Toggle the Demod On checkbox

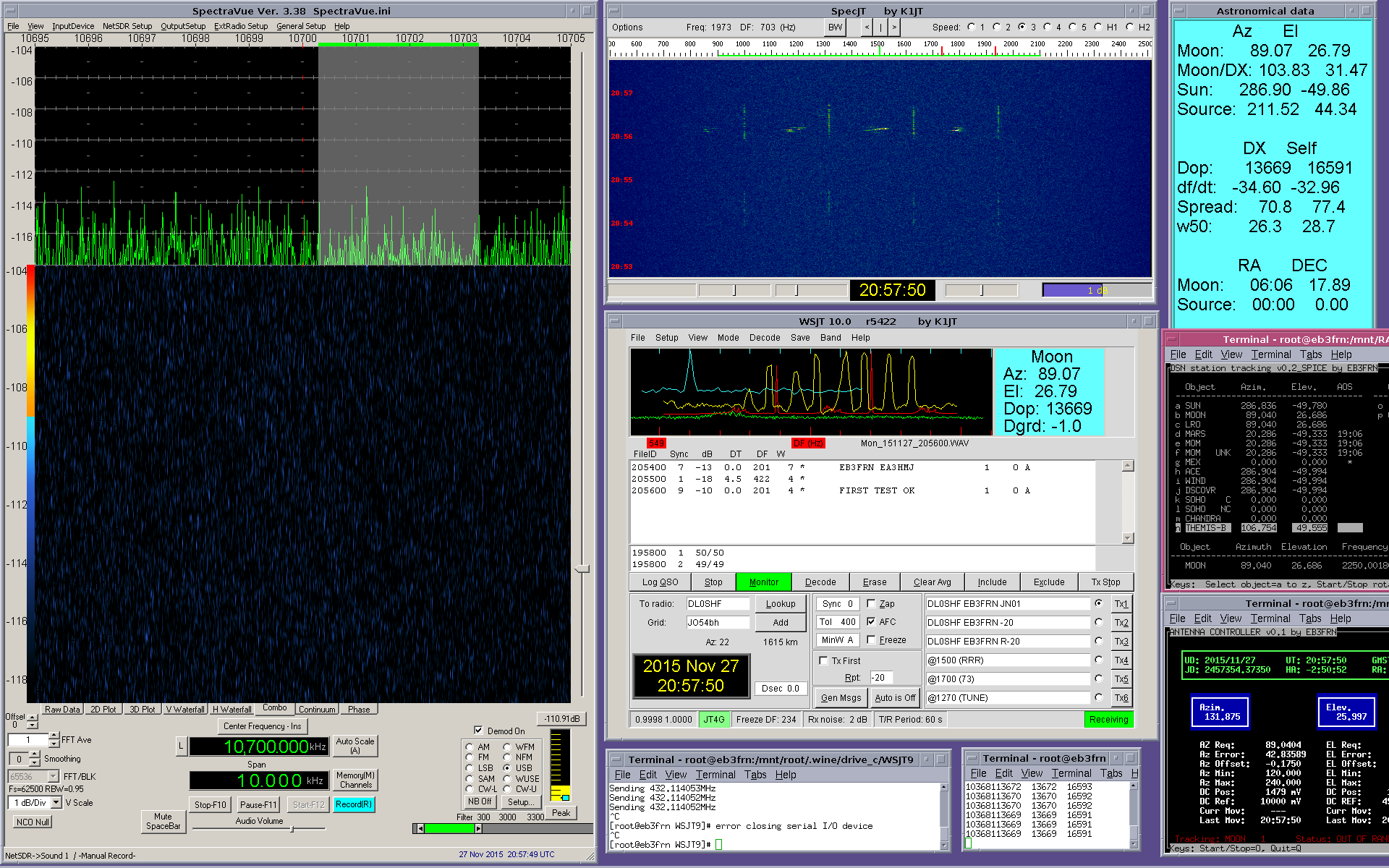(x=478, y=731)
